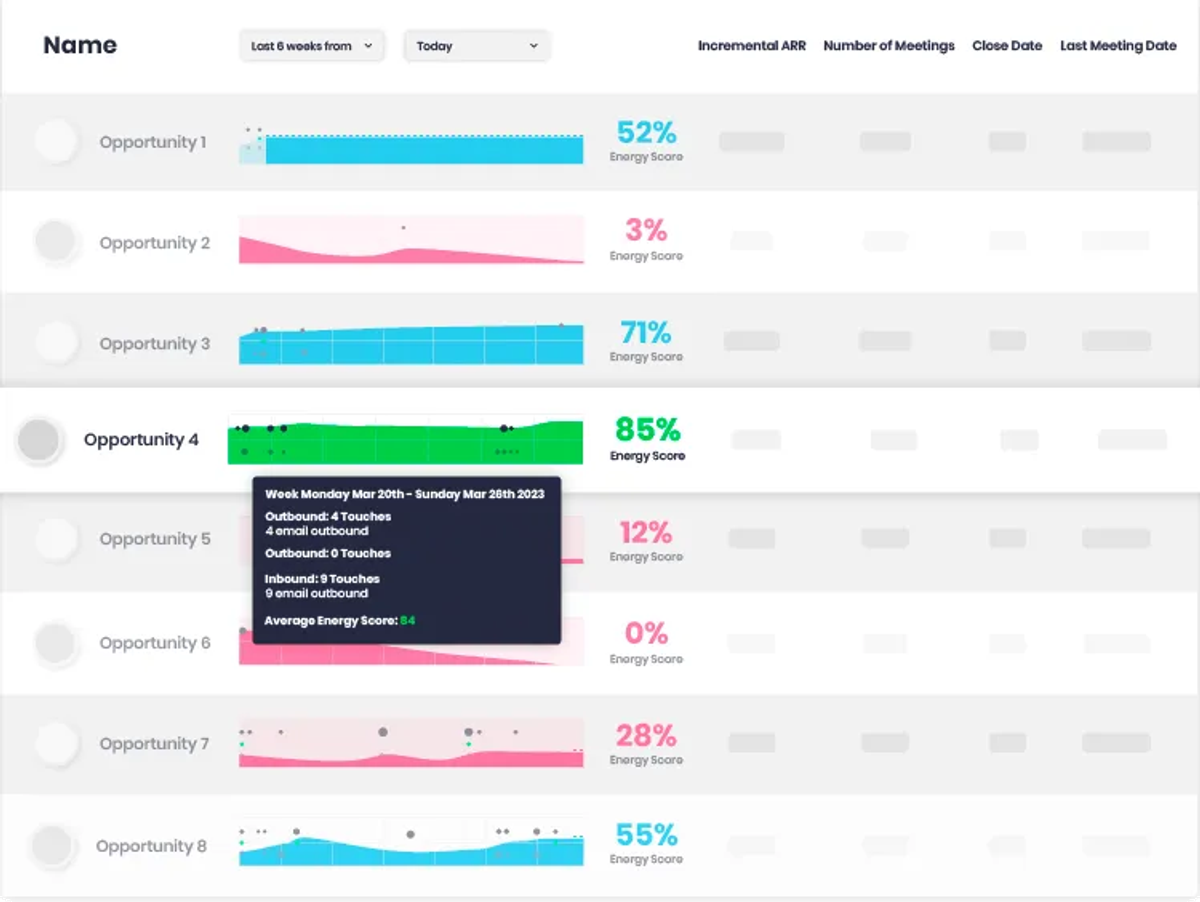Click "Outbound: 4 Touches" in tooltip

point(328,517)
